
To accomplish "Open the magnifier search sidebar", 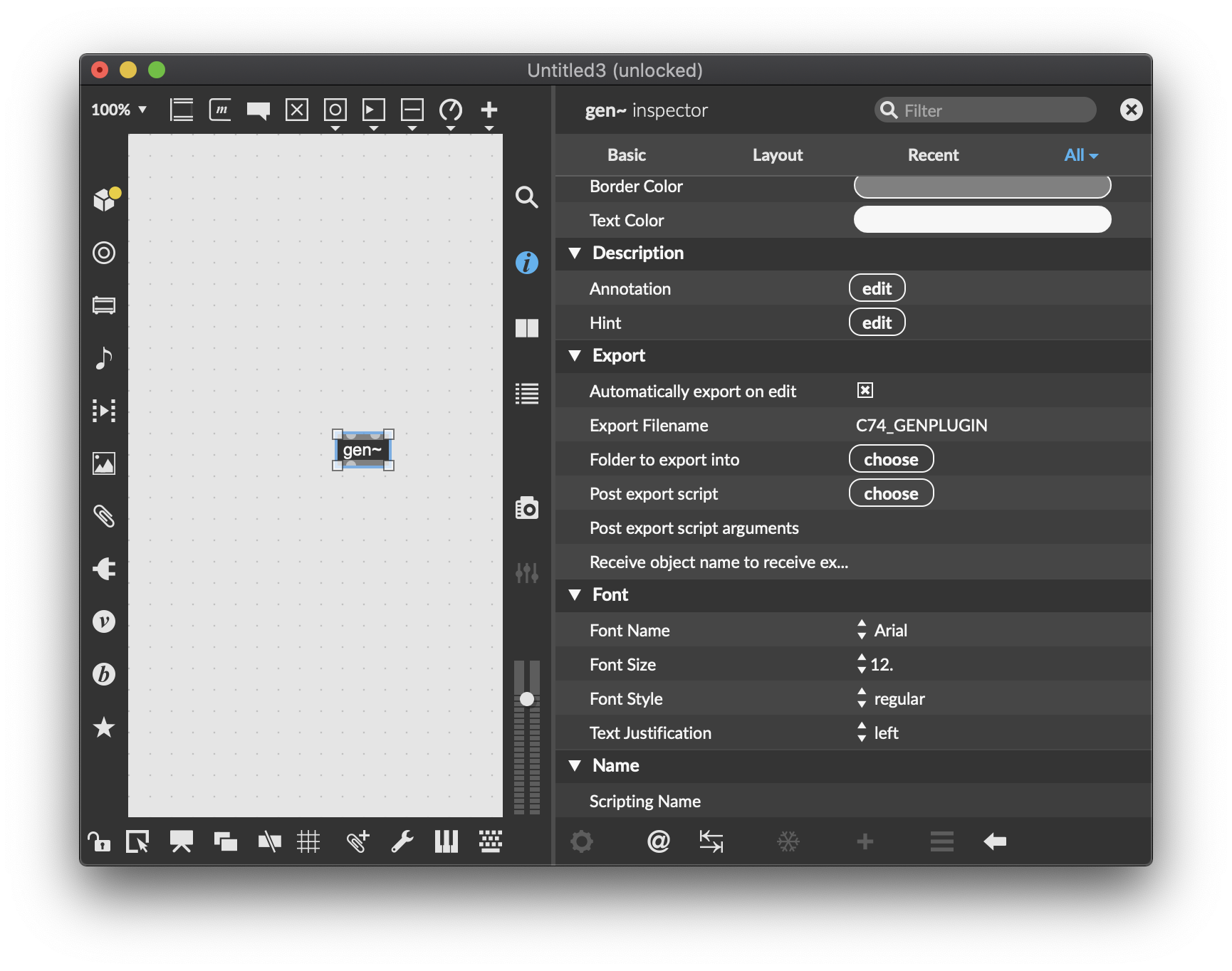I will [x=527, y=197].
